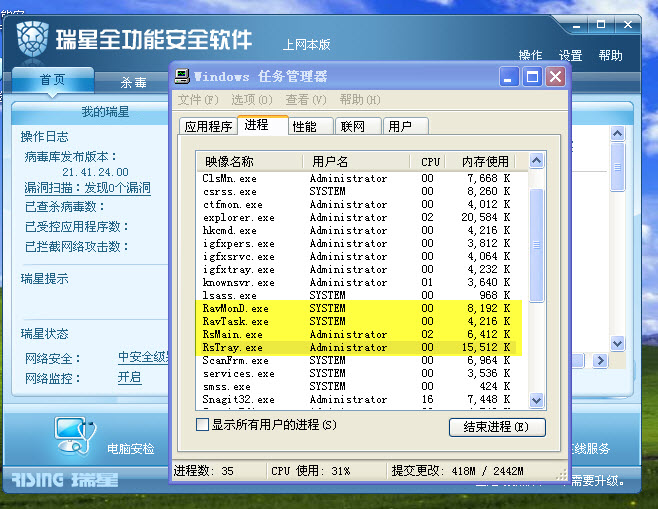This screenshot has height=509, width=658.
Task: Switch to the 用户 tab
Action: [405, 126]
